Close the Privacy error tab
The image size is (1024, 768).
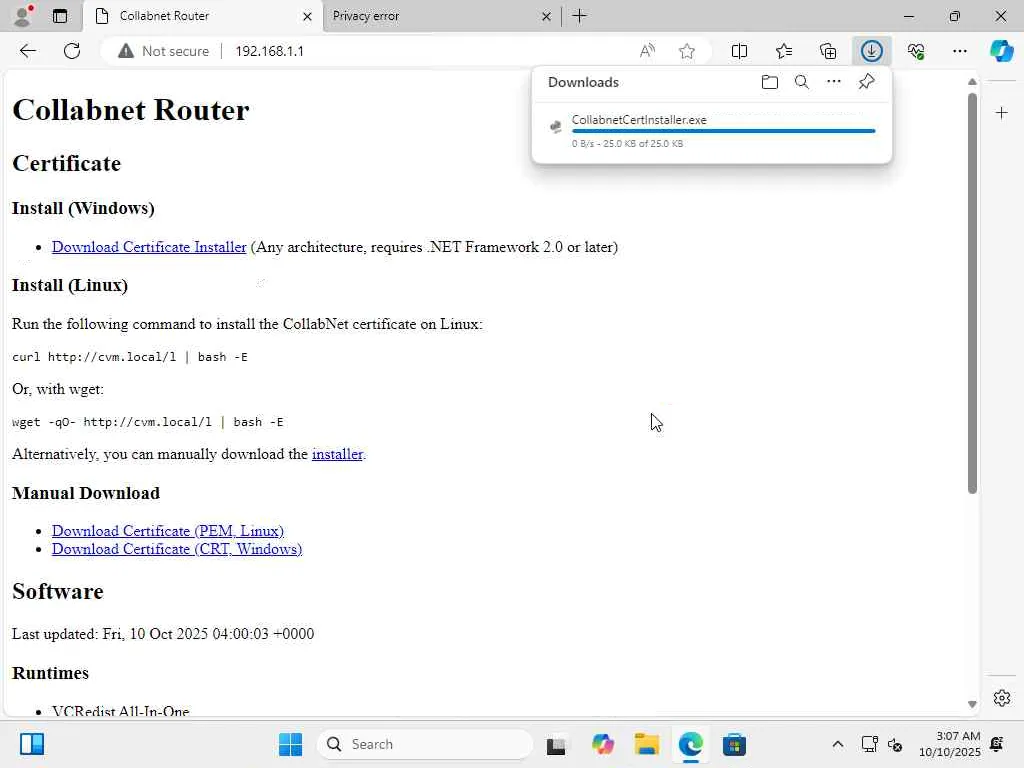click(546, 16)
